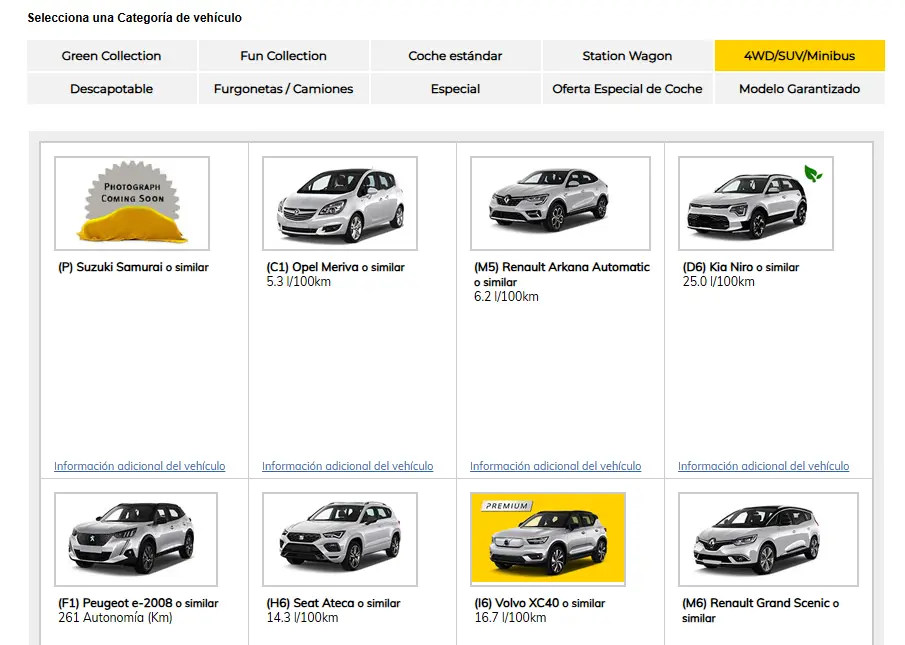
Task: Click the Kia Niro car image
Action: (756, 203)
